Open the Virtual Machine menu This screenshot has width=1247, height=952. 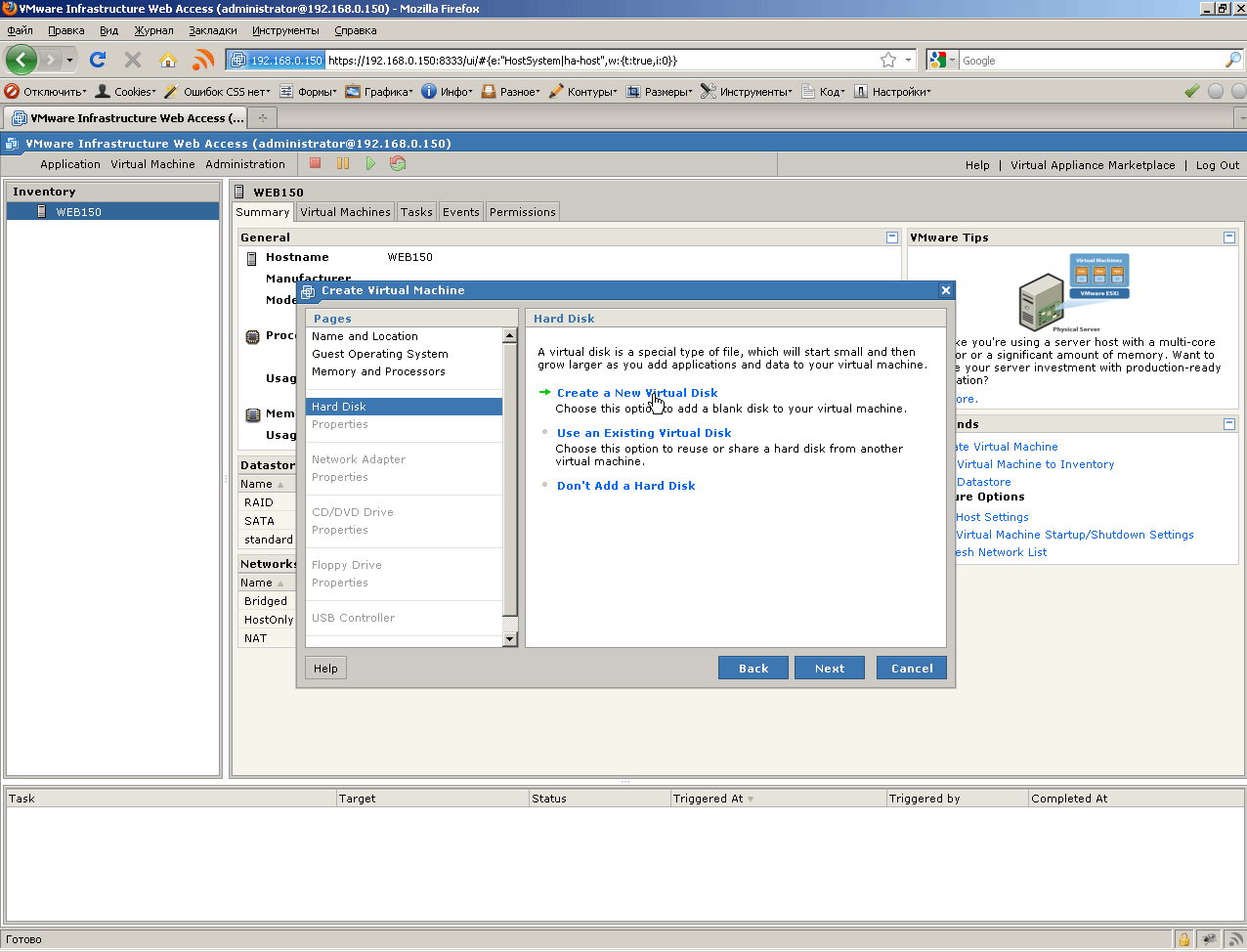[x=152, y=164]
